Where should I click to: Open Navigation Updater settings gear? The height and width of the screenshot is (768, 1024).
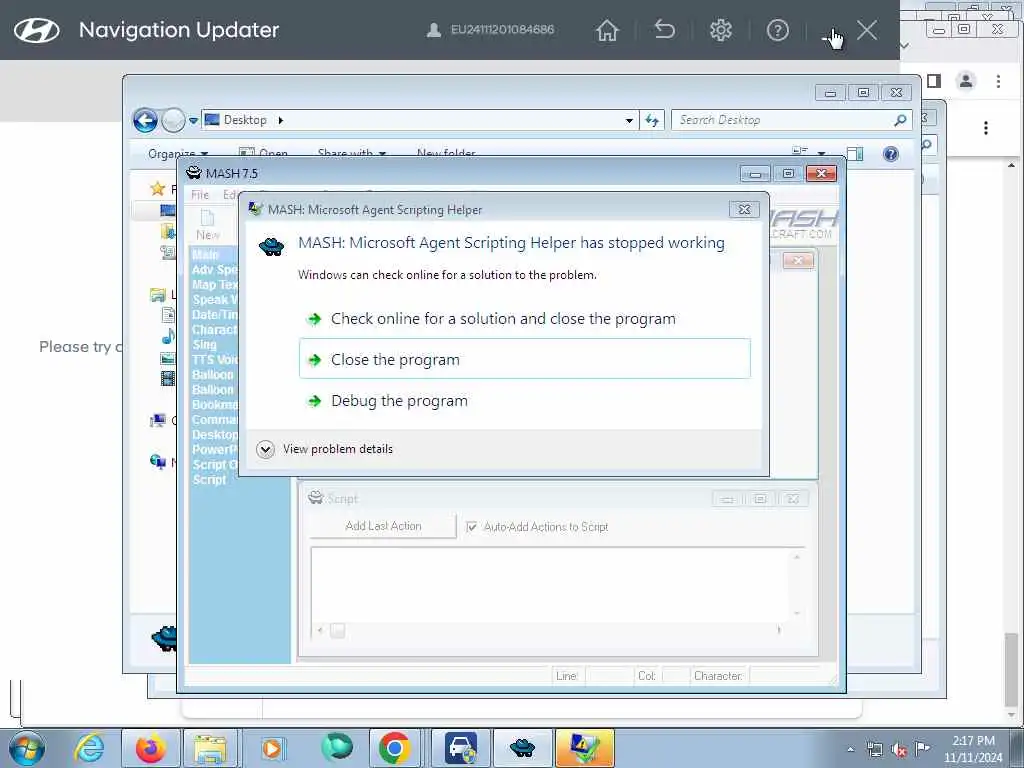point(721,30)
